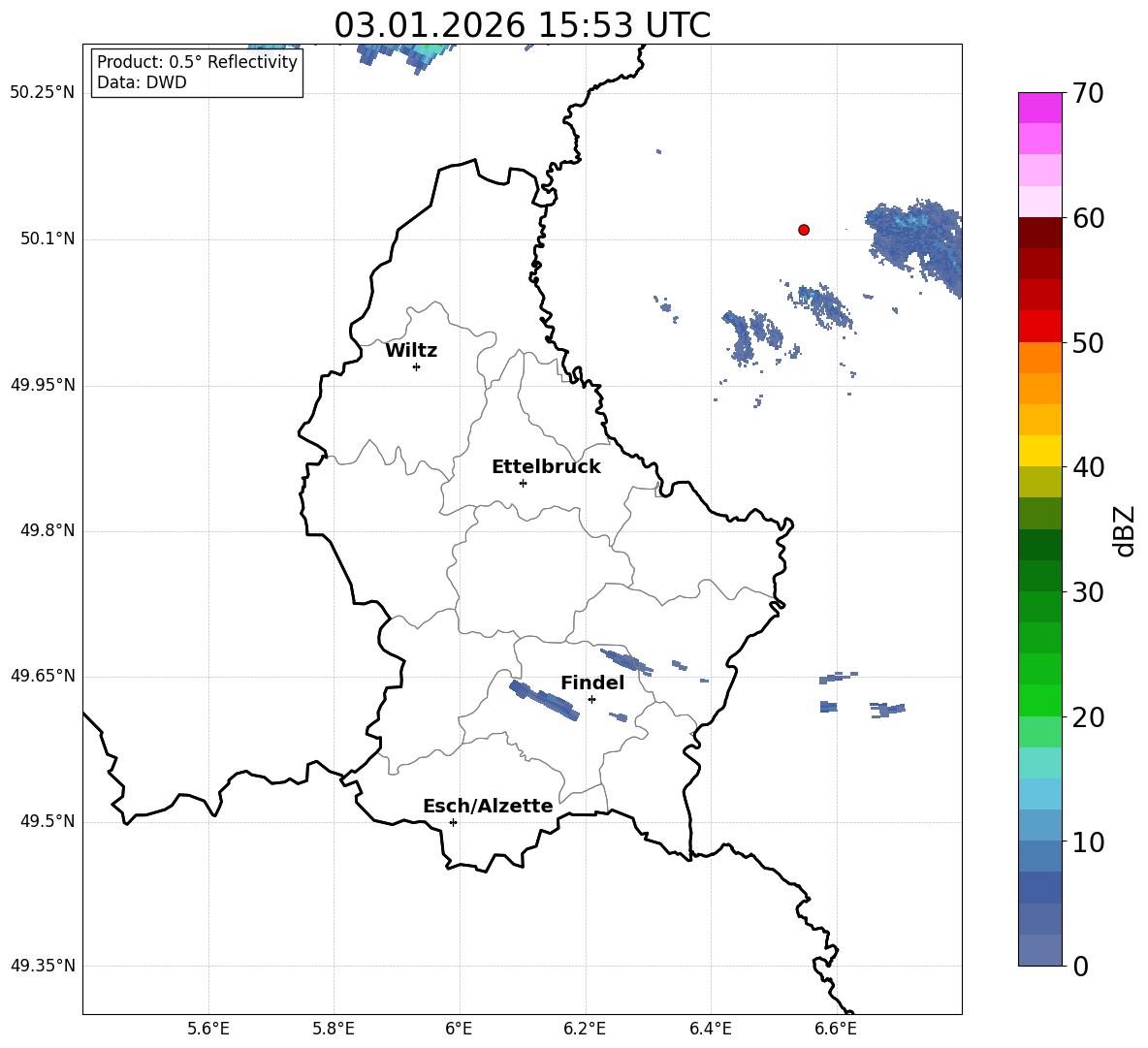Click the 49.95°N latitude label
Image resolution: width=1148 pixels, height=1048 pixels.
pyautogui.click(x=43, y=385)
